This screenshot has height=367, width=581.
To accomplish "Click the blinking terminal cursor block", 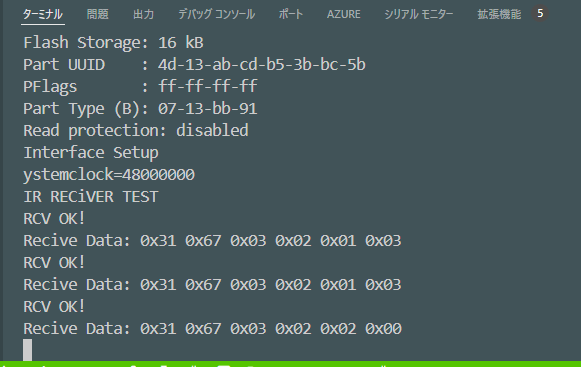I will pos(27,349).
